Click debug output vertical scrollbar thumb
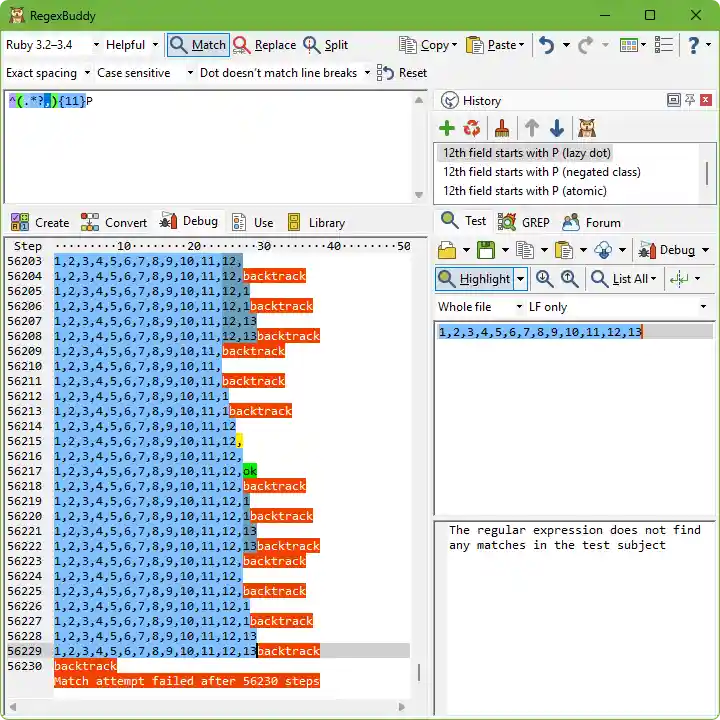This screenshot has width=720, height=720. point(419,672)
